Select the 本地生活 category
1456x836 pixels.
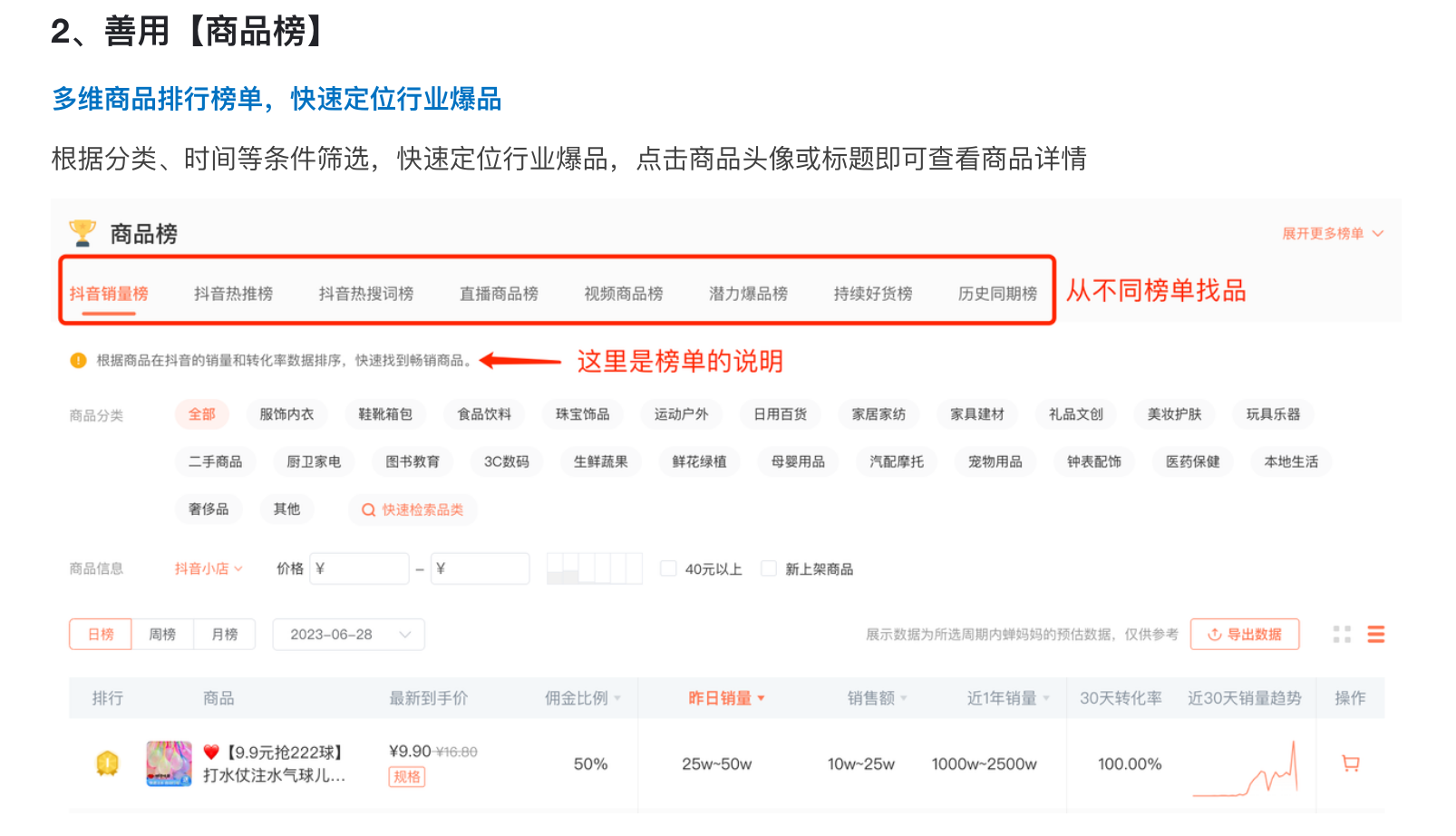pos(1292,462)
